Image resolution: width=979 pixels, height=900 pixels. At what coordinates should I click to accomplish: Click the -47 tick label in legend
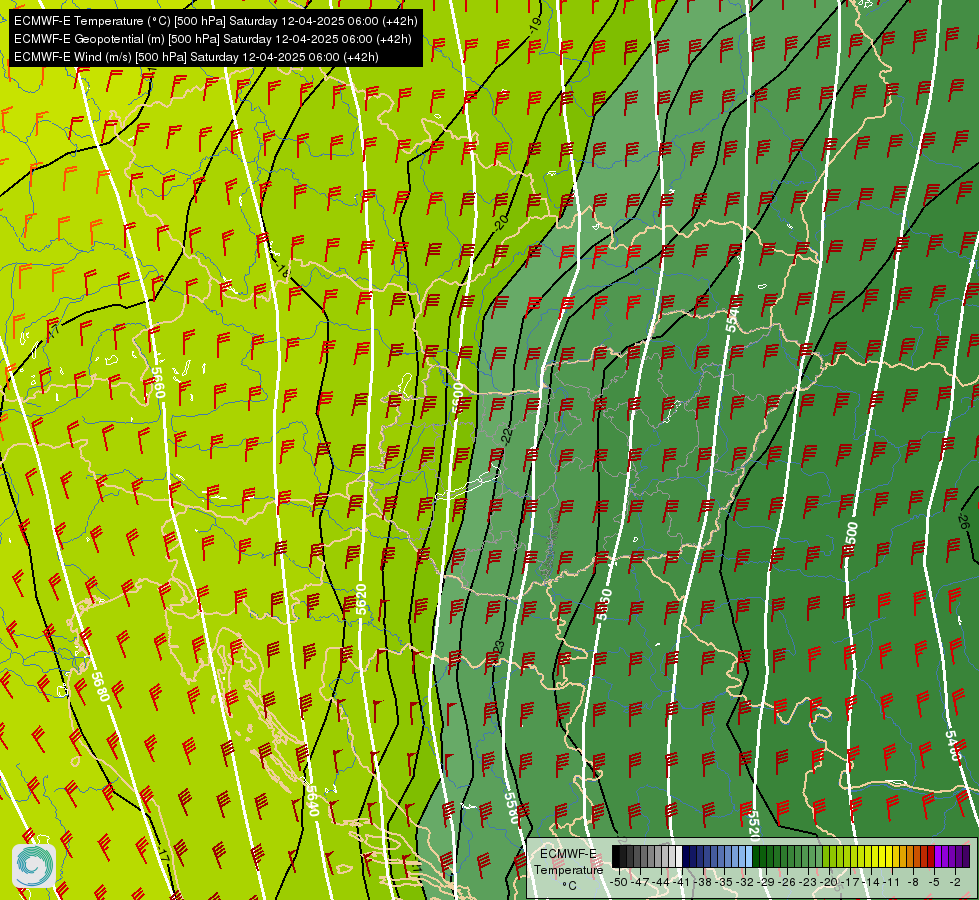coord(640,883)
